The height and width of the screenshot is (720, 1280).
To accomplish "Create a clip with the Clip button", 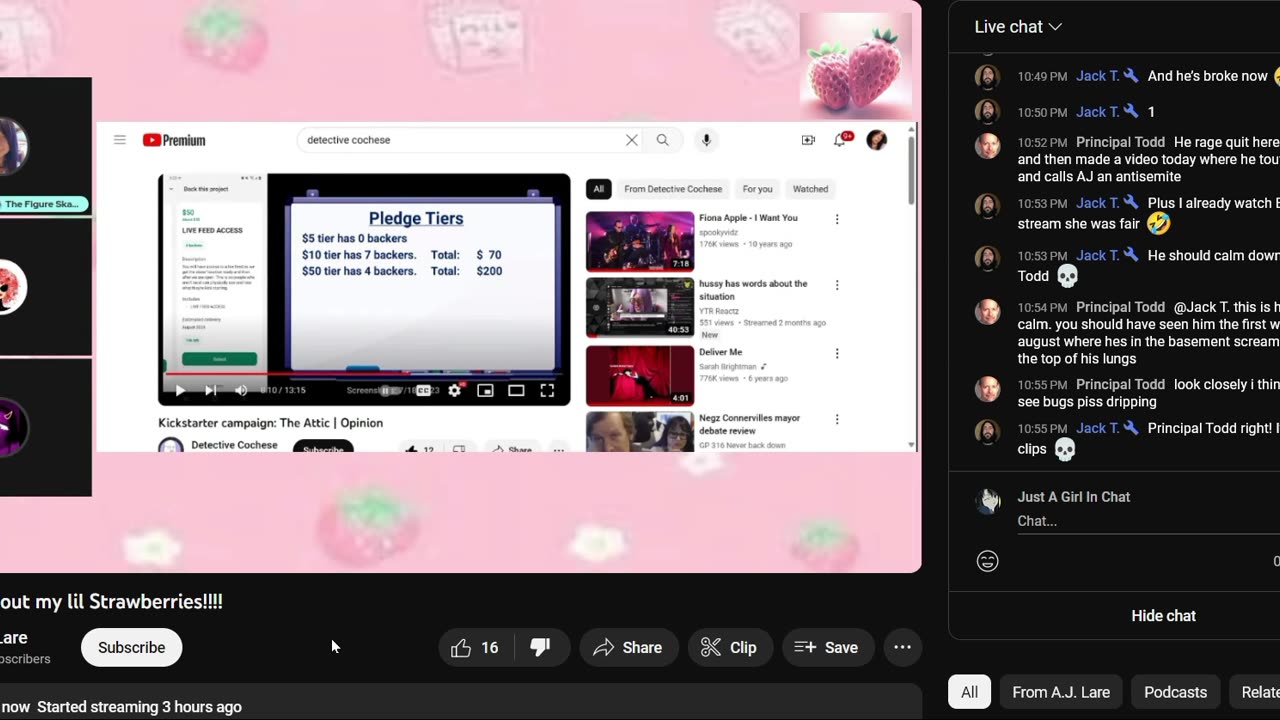I will [x=729, y=648].
